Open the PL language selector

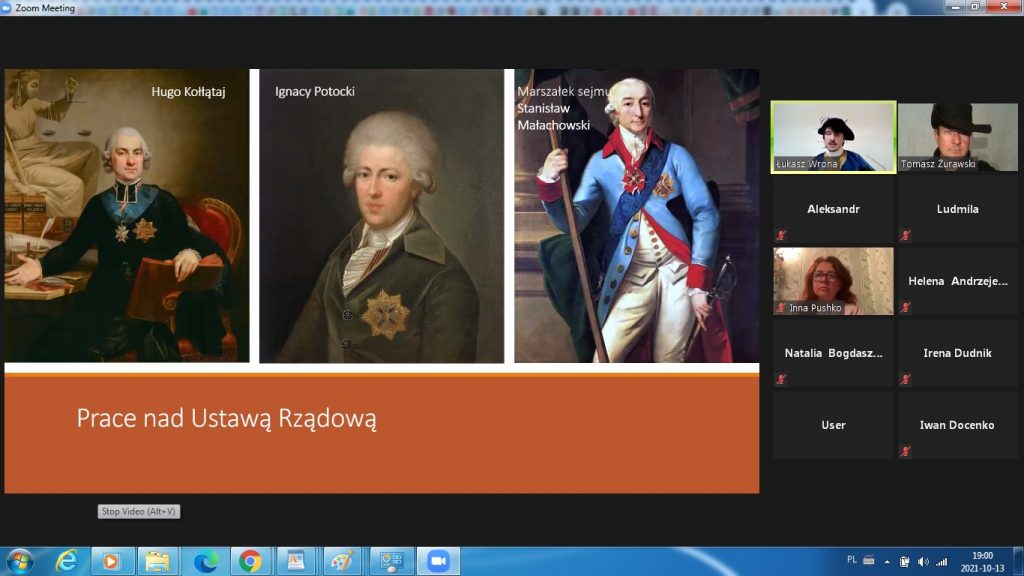pos(852,560)
